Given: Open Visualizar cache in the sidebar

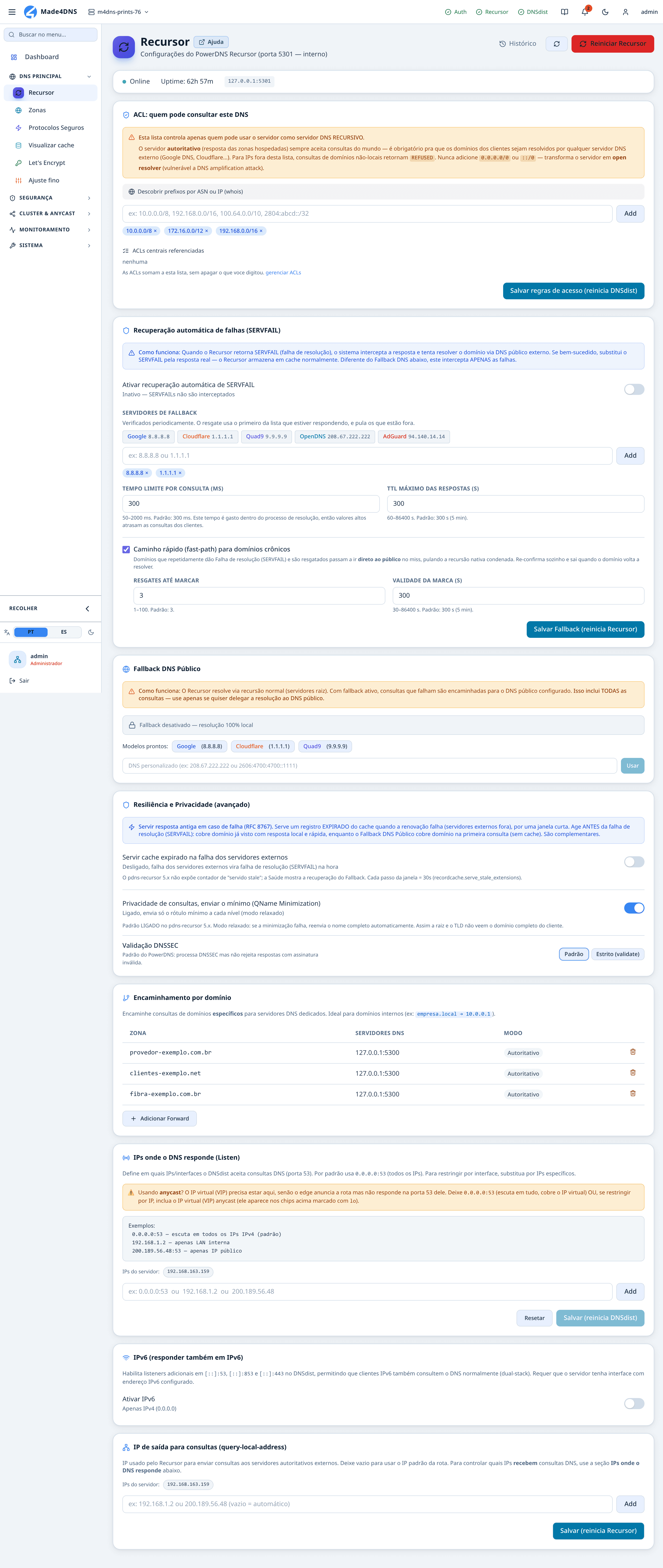Looking at the screenshot, I should pyautogui.click(x=51, y=145).
